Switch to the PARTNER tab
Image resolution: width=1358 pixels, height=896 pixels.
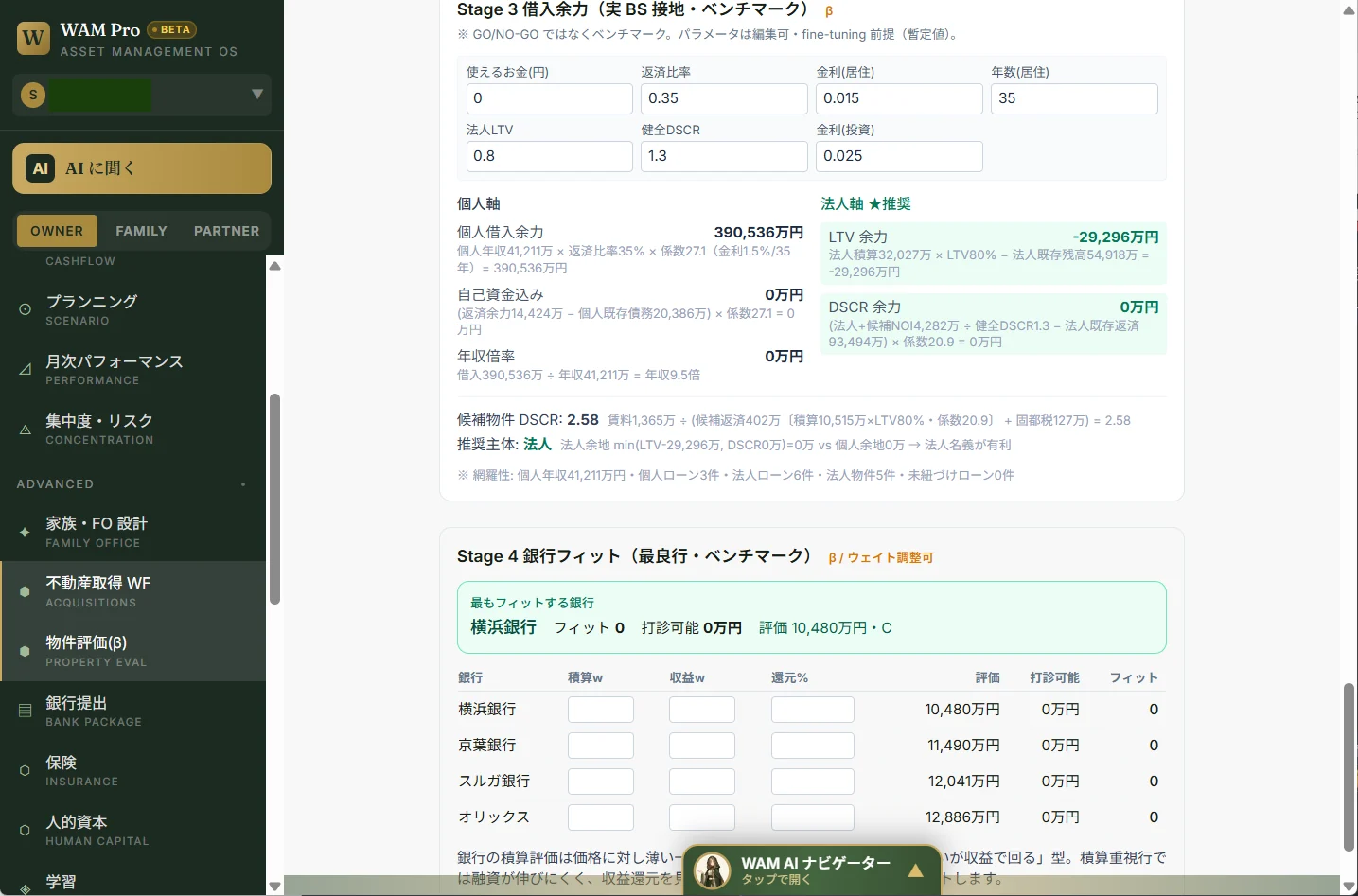click(x=226, y=231)
